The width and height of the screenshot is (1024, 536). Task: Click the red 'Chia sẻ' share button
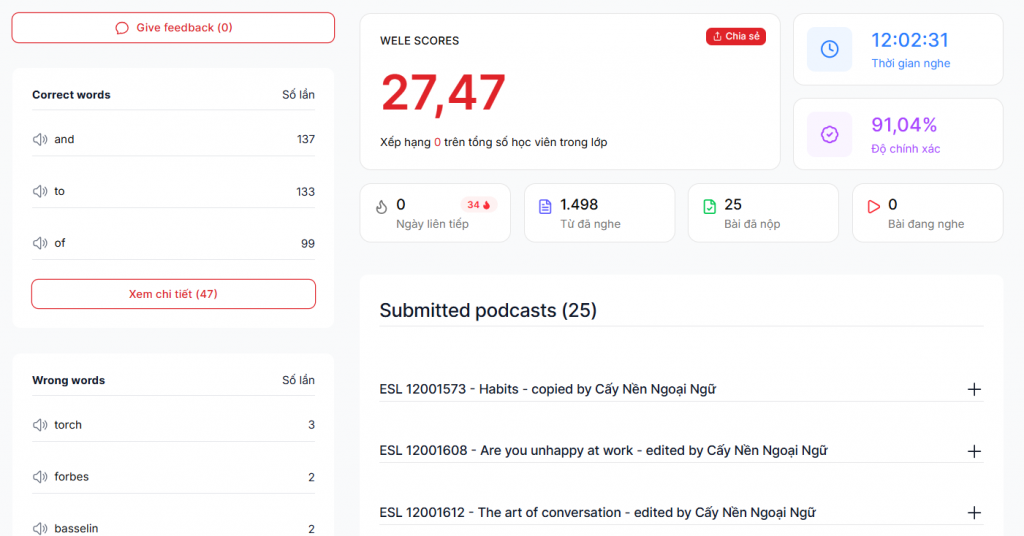point(735,37)
